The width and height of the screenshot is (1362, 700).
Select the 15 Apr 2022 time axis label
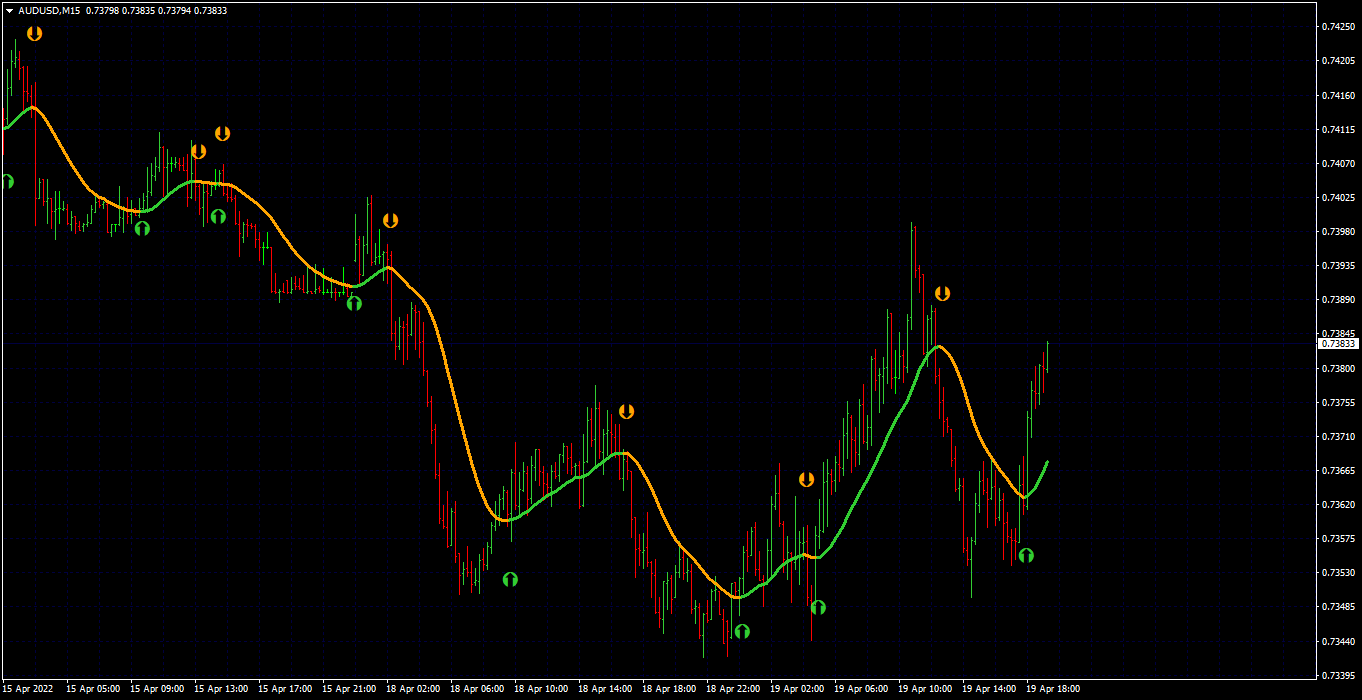click(27, 689)
